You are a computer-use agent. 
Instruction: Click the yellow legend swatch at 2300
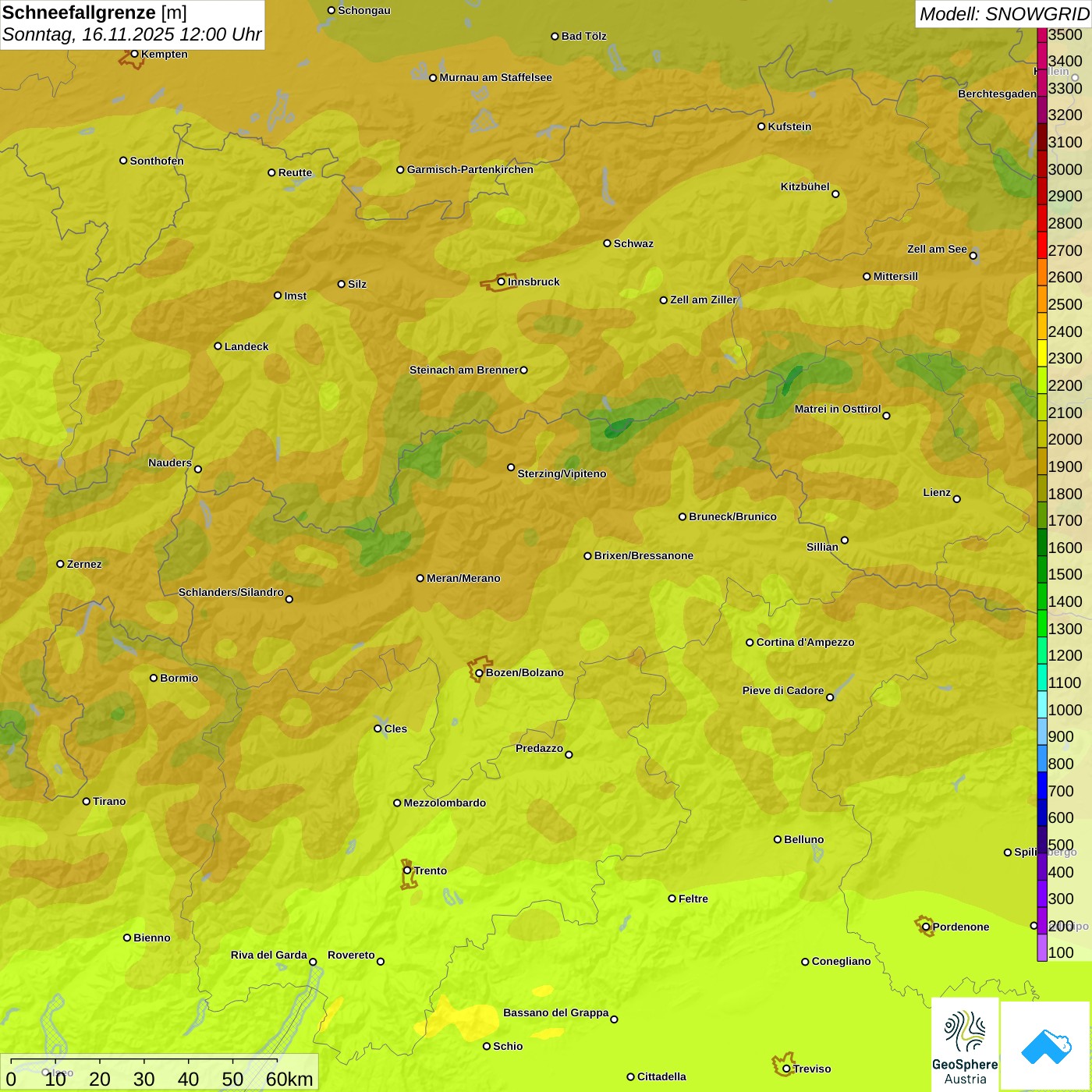coord(1041,352)
